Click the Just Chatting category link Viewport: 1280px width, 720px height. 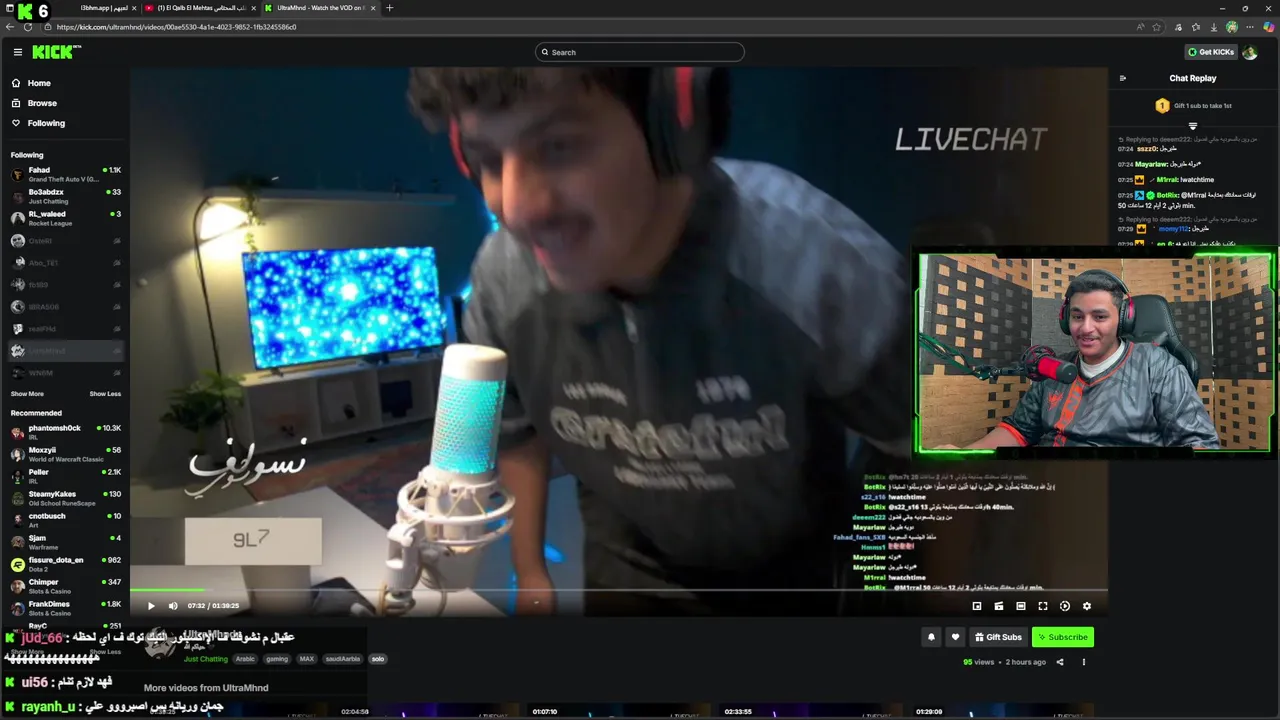point(206,659)
